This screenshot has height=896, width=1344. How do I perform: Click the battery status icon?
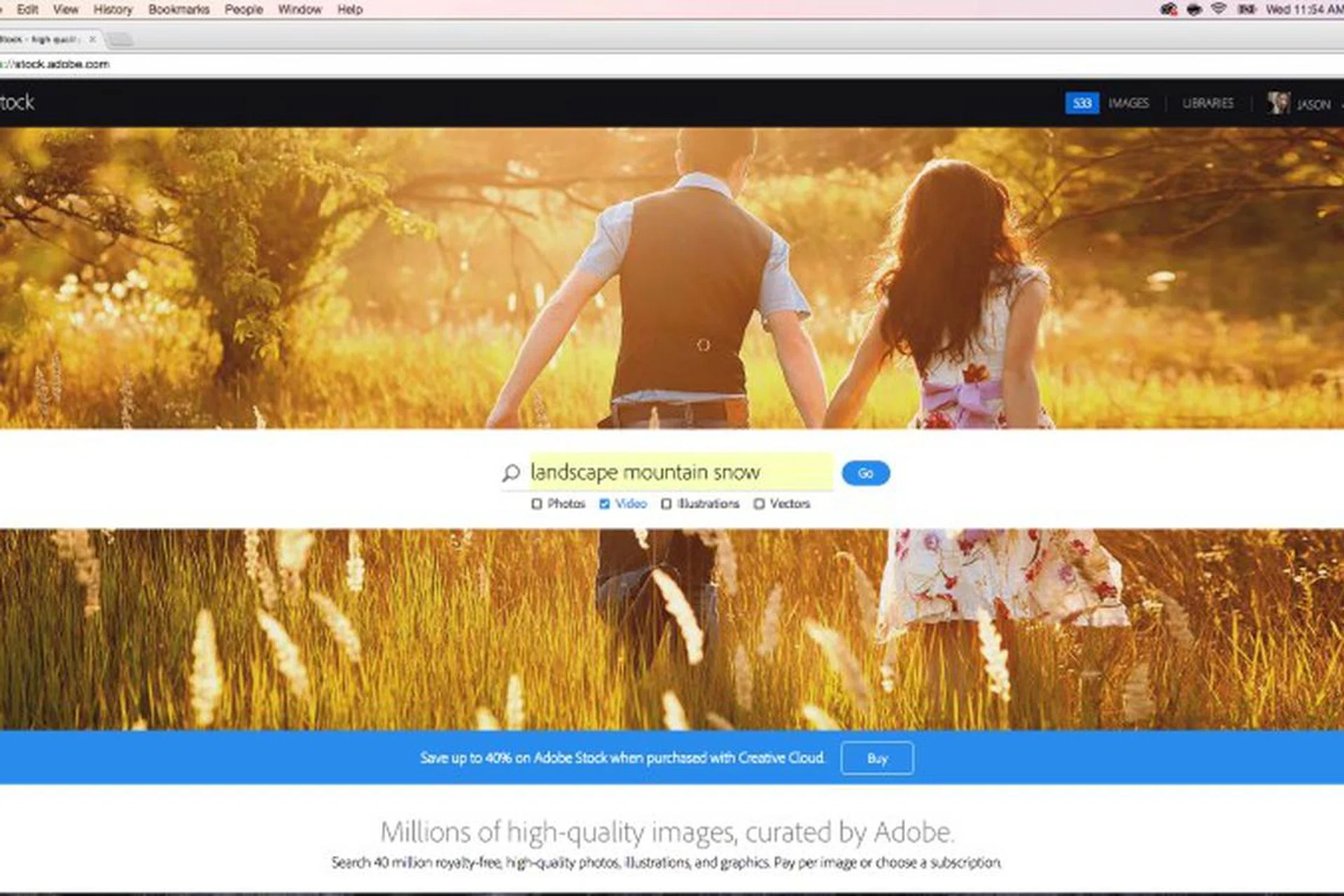1245,9
